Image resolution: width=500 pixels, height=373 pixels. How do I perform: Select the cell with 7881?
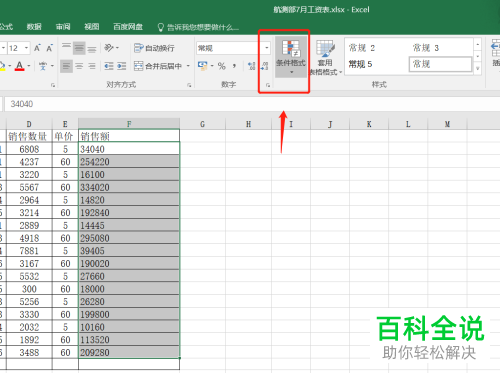tap(29, 251)
